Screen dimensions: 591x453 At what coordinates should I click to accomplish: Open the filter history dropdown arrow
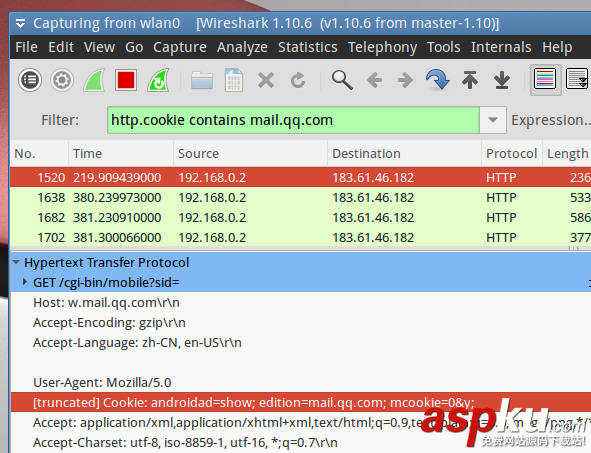493,120
